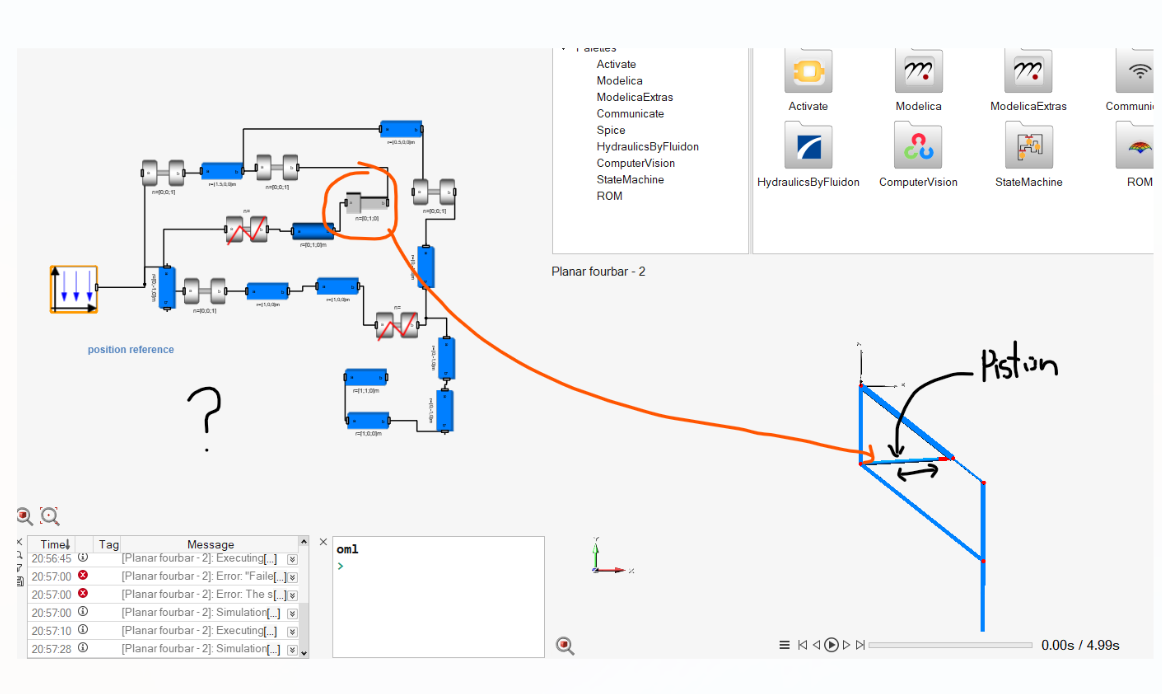The image size is (1162, 694).
Task: Click zoom-to-fit icon below the diagram
Action: coord(24,515)
